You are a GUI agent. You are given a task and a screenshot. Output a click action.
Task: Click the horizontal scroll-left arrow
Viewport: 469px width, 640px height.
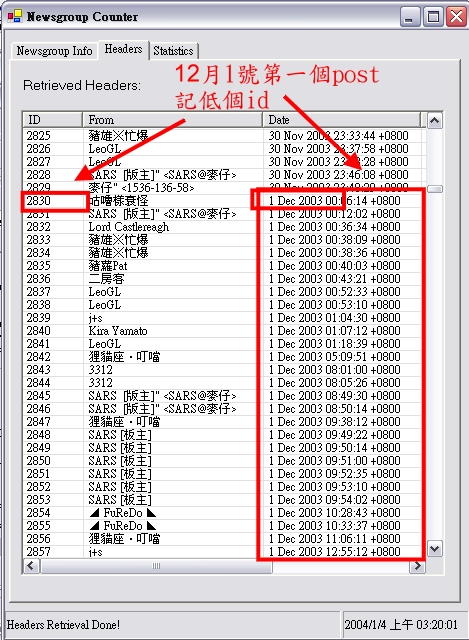31,566
